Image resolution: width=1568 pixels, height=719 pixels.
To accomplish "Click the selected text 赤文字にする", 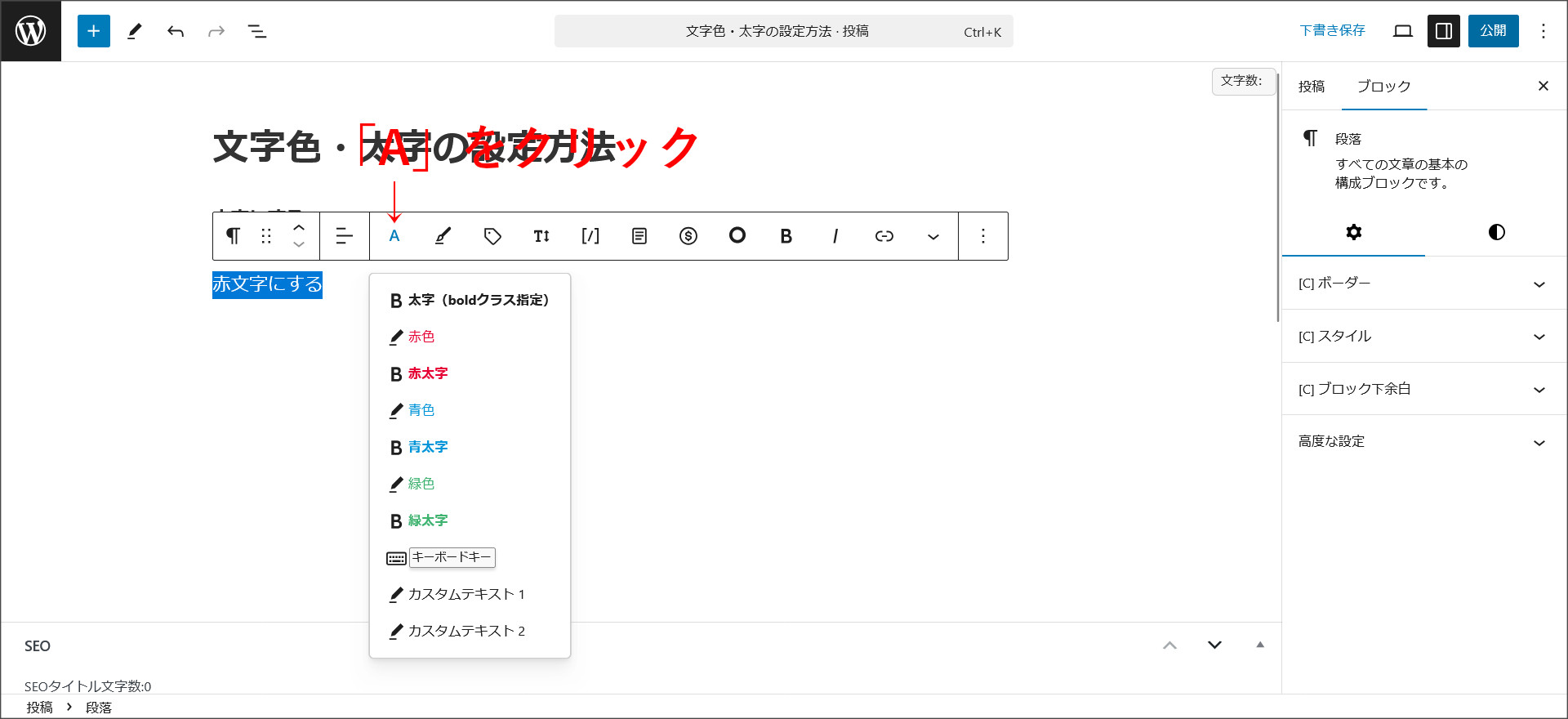I will (267, 284).
